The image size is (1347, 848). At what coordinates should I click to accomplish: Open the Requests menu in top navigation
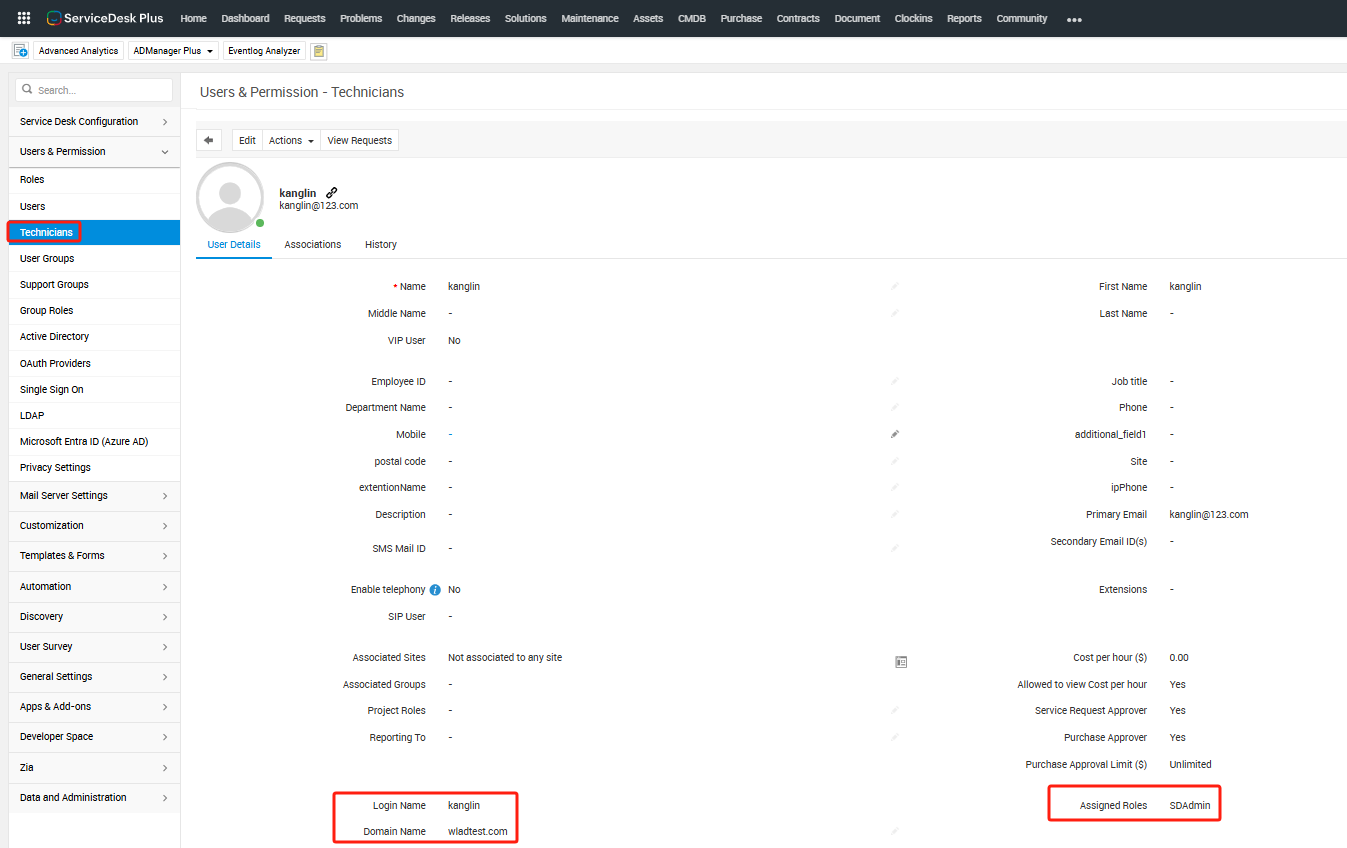coord(304,18)
